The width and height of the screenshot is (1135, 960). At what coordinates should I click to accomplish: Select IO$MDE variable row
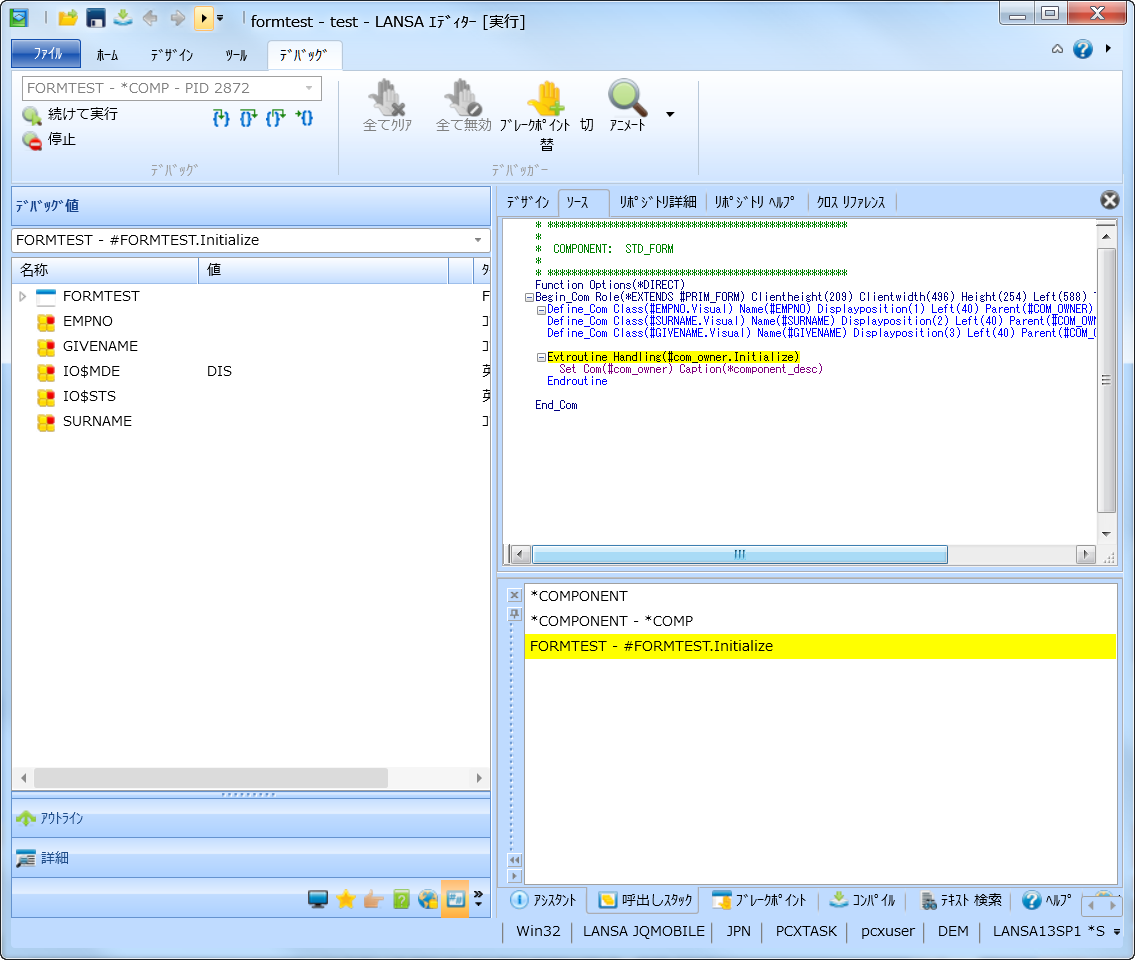[91, 371]
